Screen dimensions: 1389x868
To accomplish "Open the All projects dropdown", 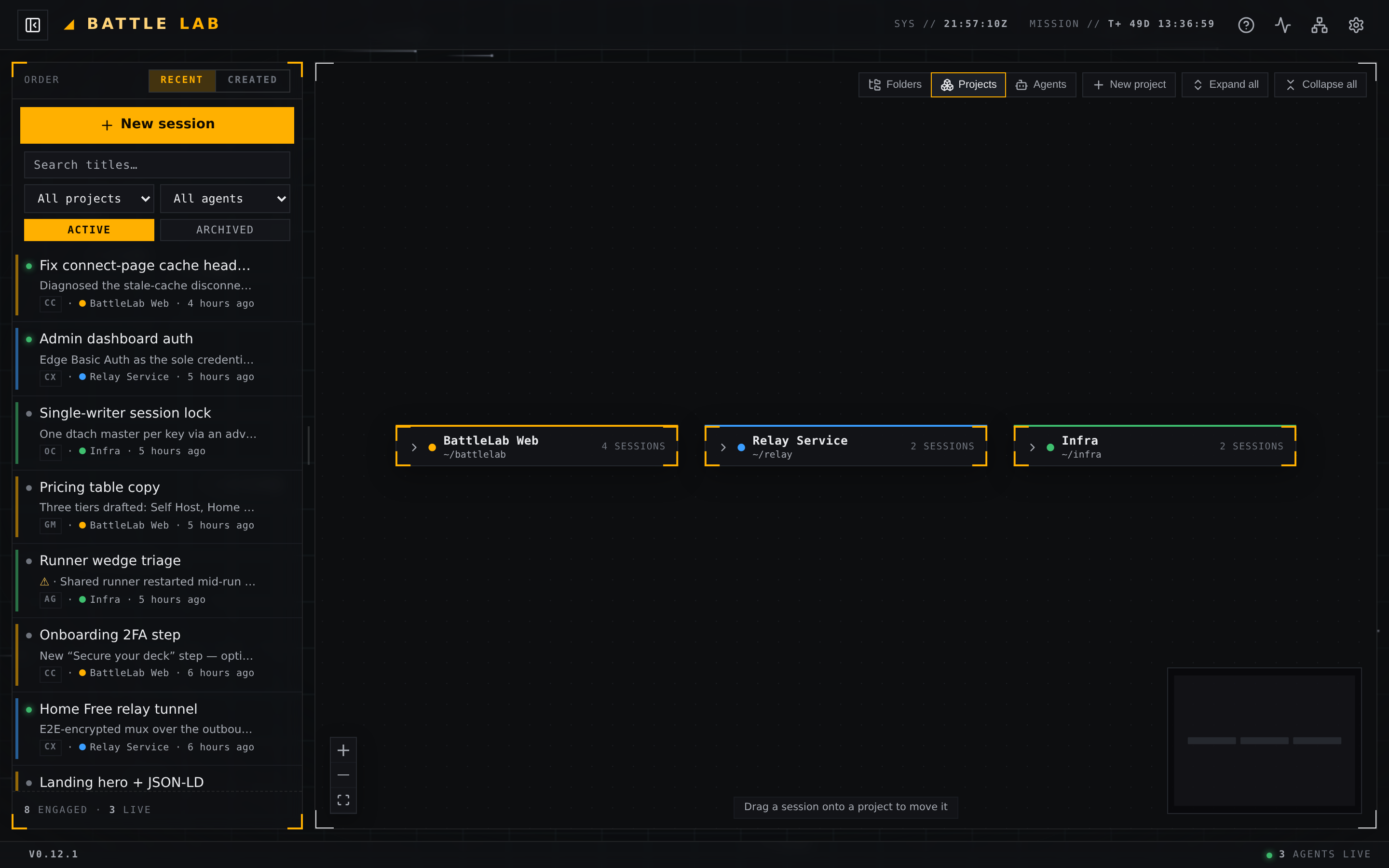I will [89, 199].
